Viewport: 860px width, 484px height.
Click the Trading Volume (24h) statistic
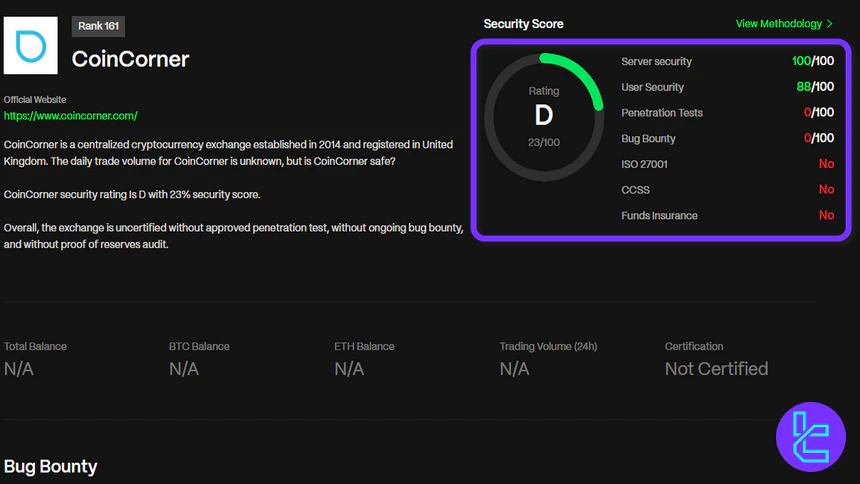click(548, 358)
